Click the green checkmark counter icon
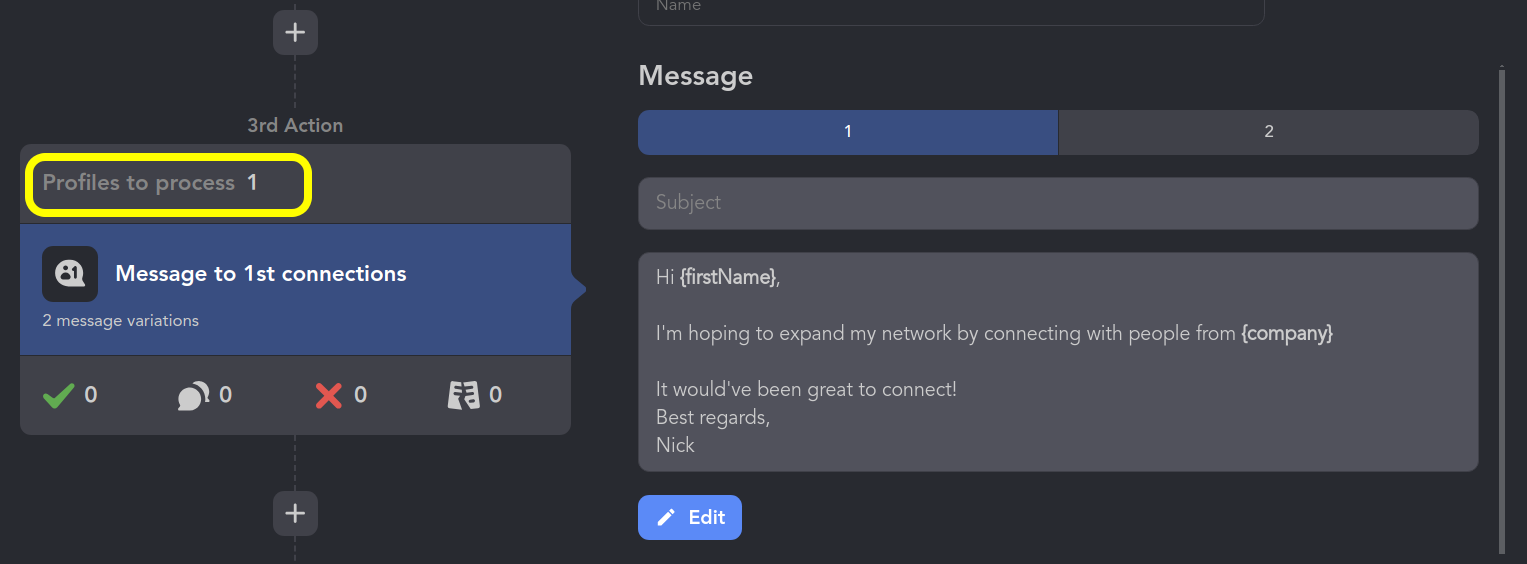Screen dimensions: 1527x564 pos(59,396)
